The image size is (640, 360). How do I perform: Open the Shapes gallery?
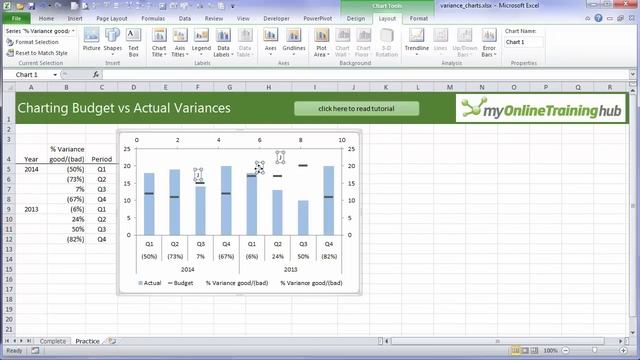click(113, 42)
